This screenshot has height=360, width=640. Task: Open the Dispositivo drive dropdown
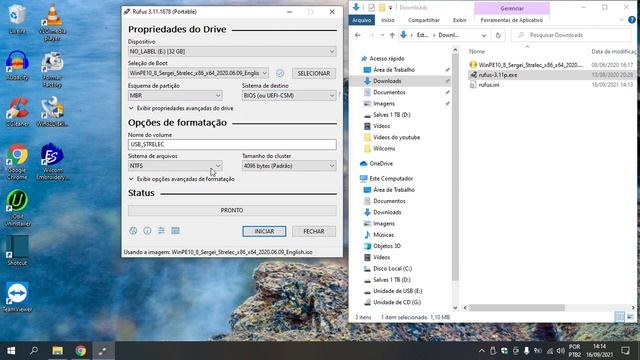coord(232,51)
